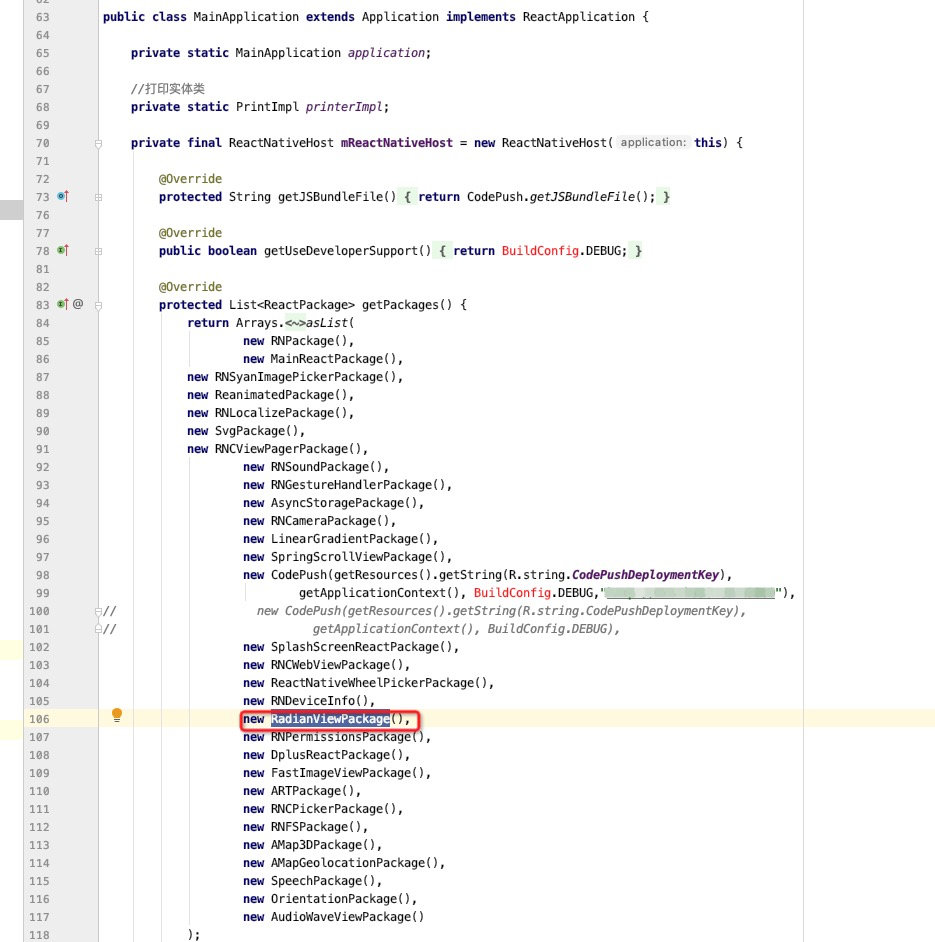935x942 pixels.
Task: Click FastImageViewPackage() on line 109
Action: (x=347, y=773)
